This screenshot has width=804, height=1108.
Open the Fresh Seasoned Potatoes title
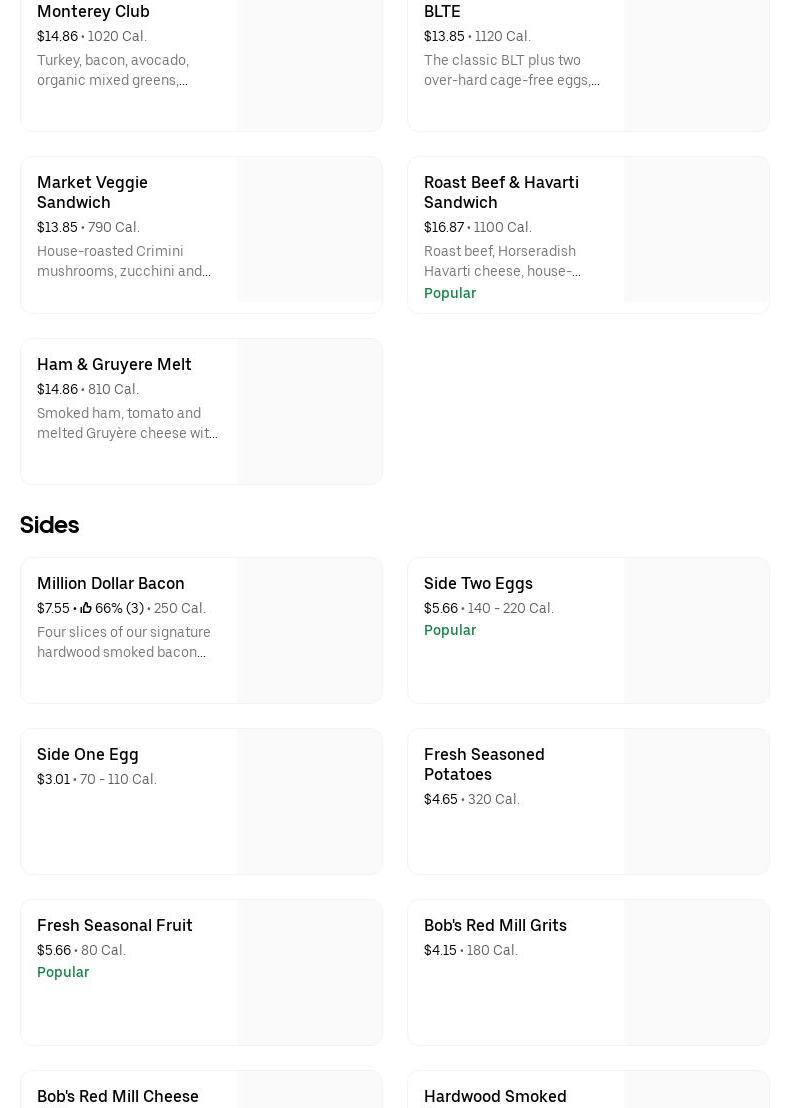484,764
